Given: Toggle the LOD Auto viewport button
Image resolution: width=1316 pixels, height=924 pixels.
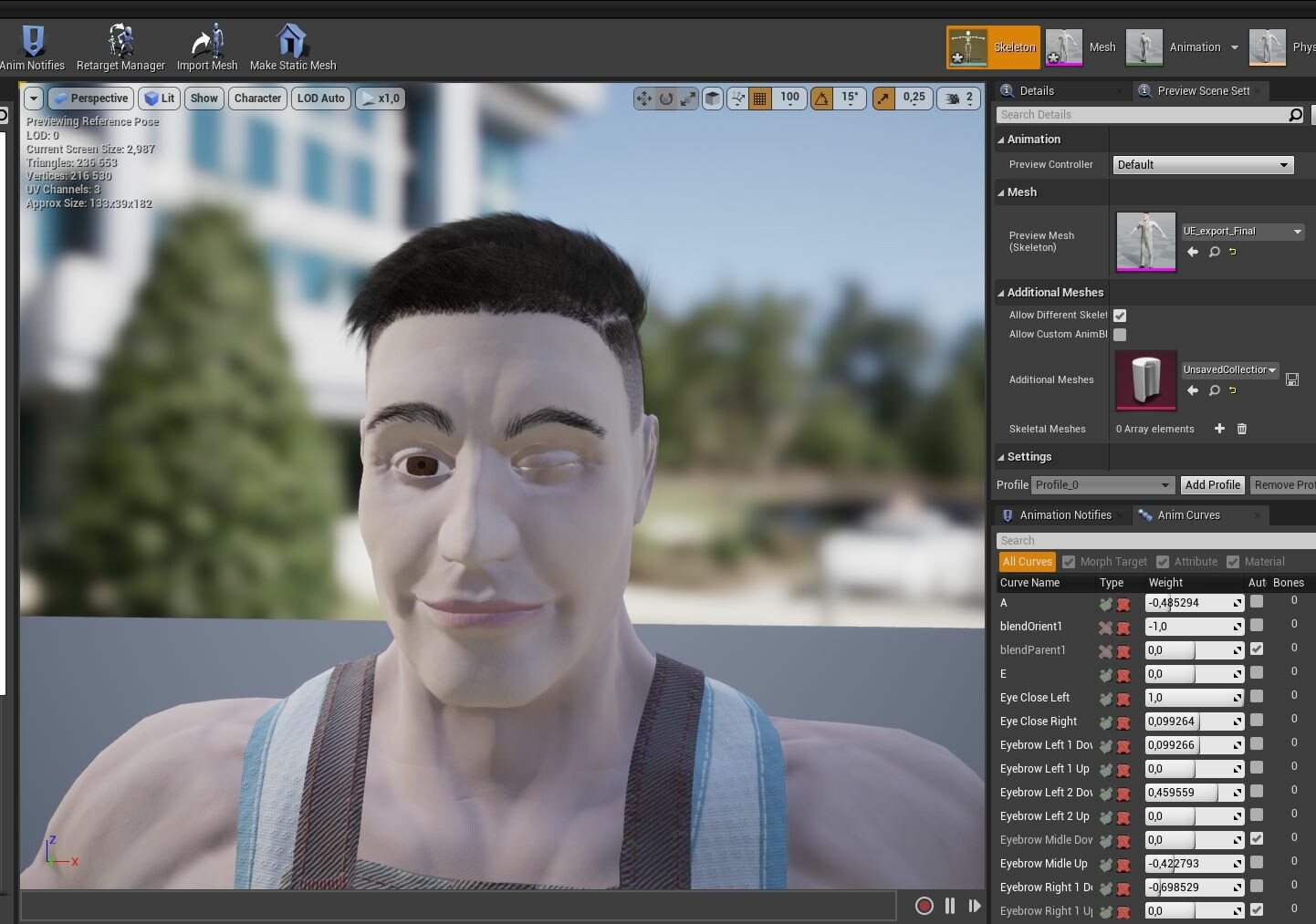Looking at the screenshot, I should 320,98.
